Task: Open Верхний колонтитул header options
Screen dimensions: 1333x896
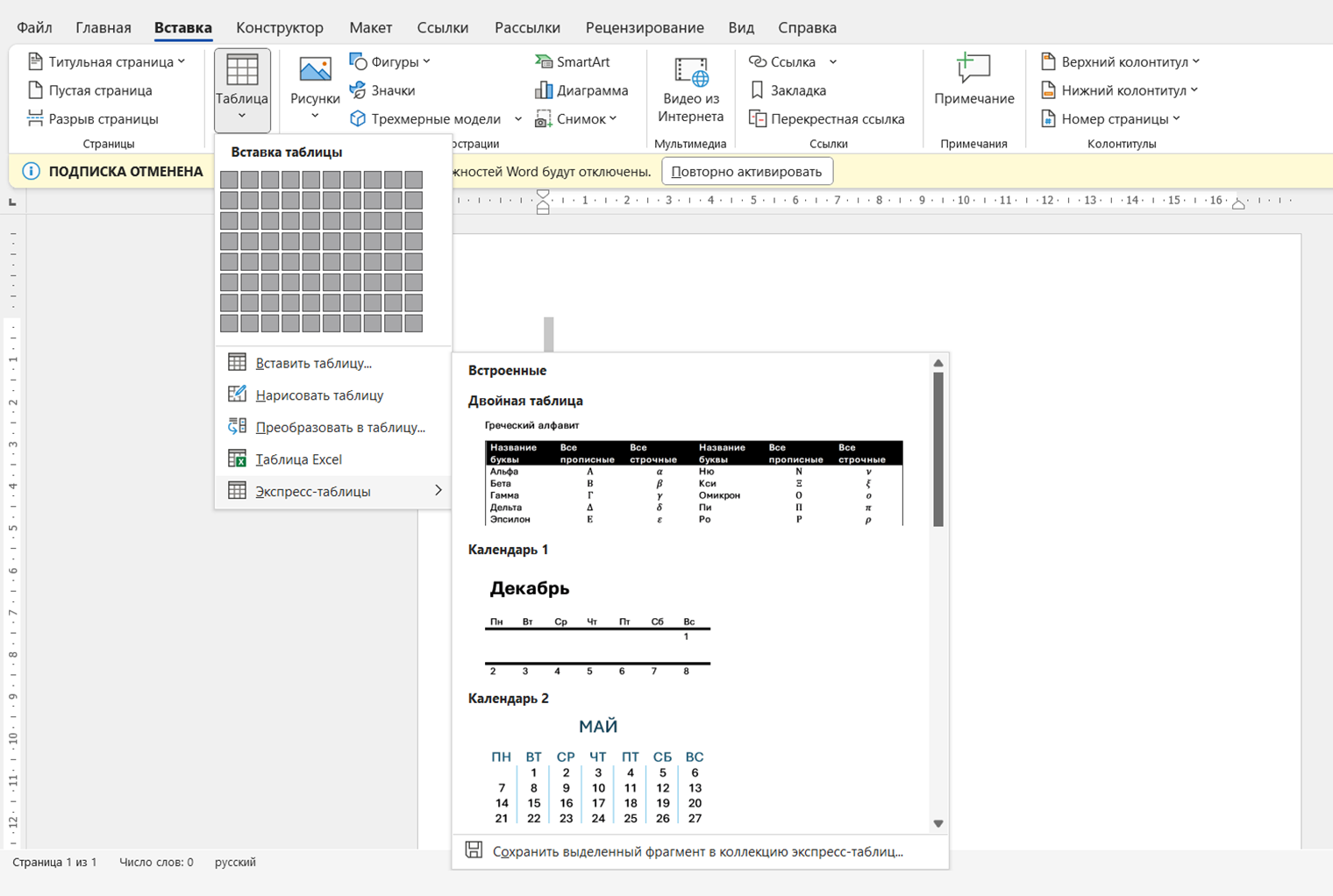Action: pyautogui.click(x=1120, y=61)
